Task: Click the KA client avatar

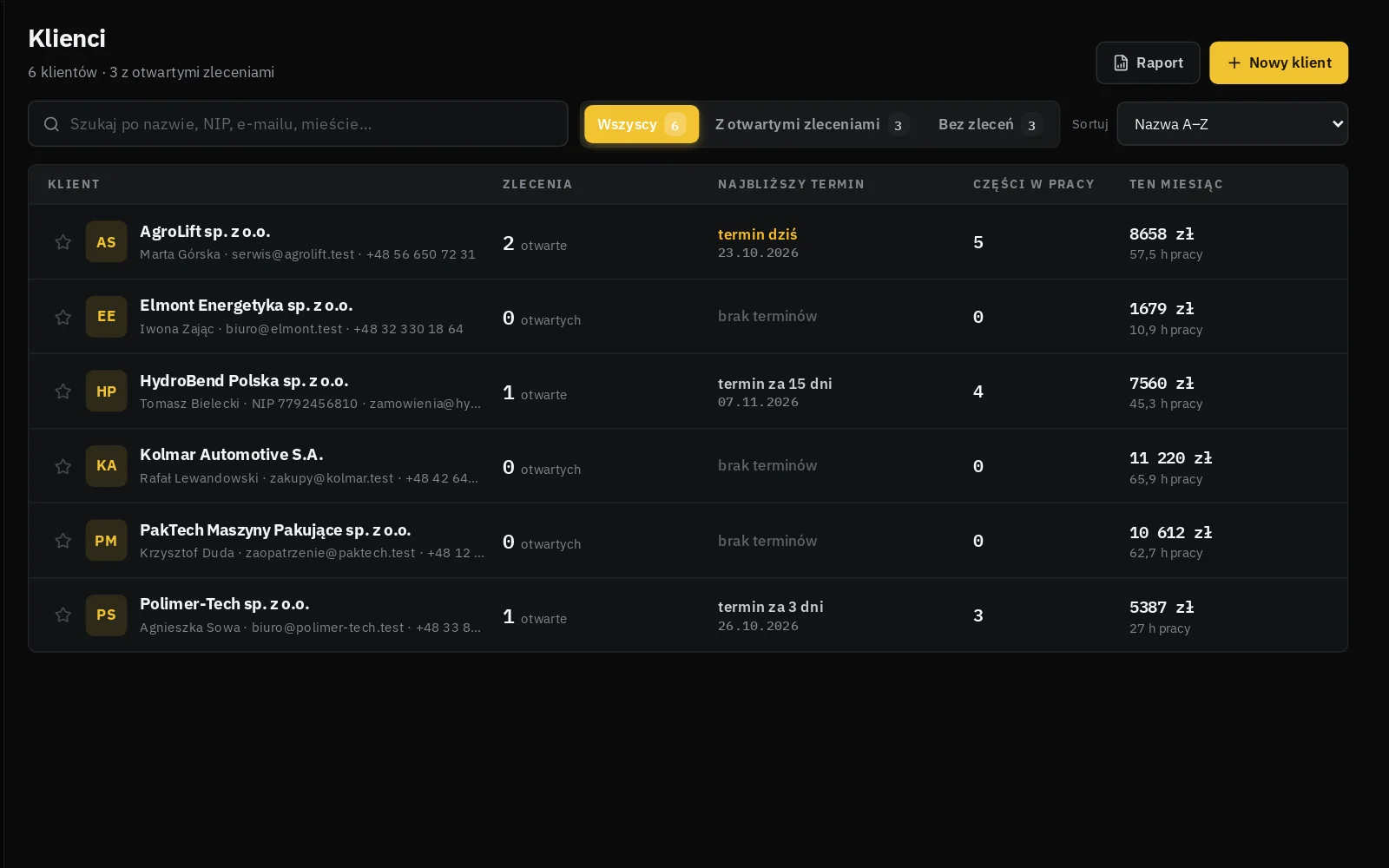Action: 106,466
